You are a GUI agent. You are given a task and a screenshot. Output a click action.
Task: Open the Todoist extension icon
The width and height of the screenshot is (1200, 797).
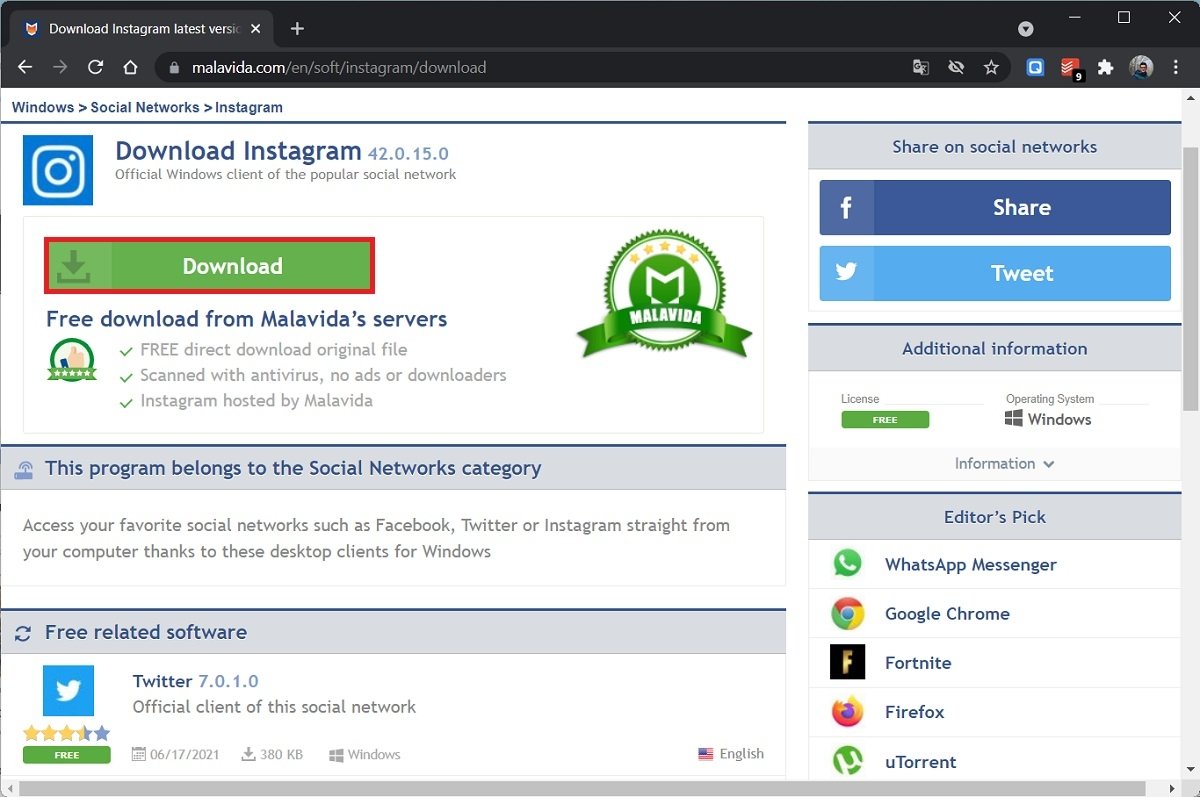(1071, 68)
